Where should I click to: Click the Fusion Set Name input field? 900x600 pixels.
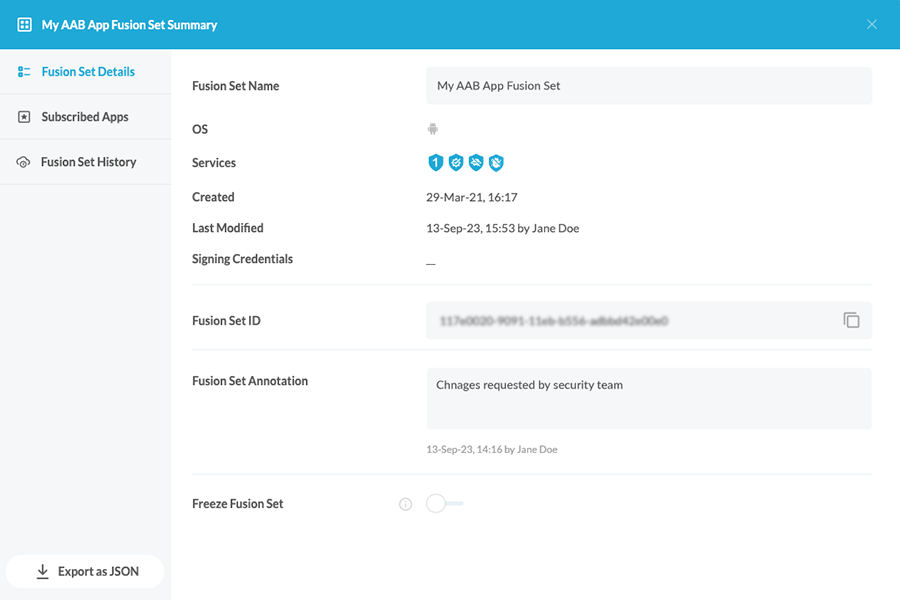tap(648, 86)
